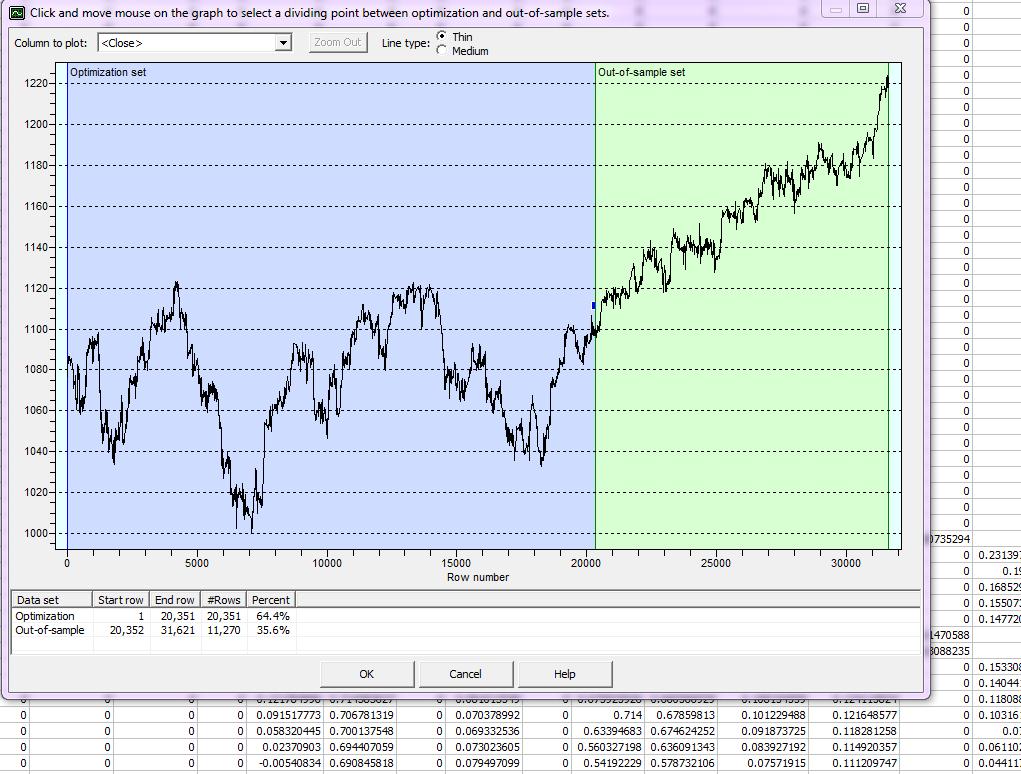Click the graph app icon in title bar

[x=17, y=12]
